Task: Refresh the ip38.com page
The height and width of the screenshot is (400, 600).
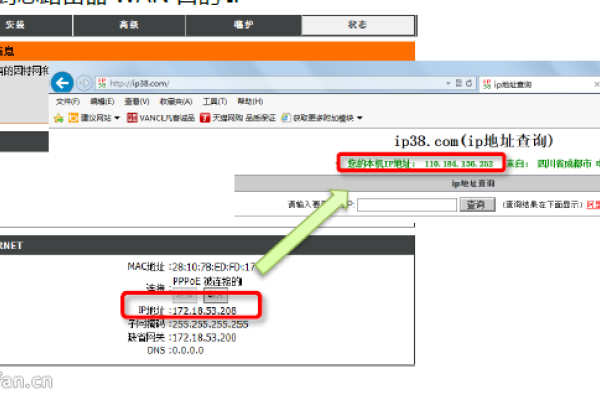Action: click(469, 83)
